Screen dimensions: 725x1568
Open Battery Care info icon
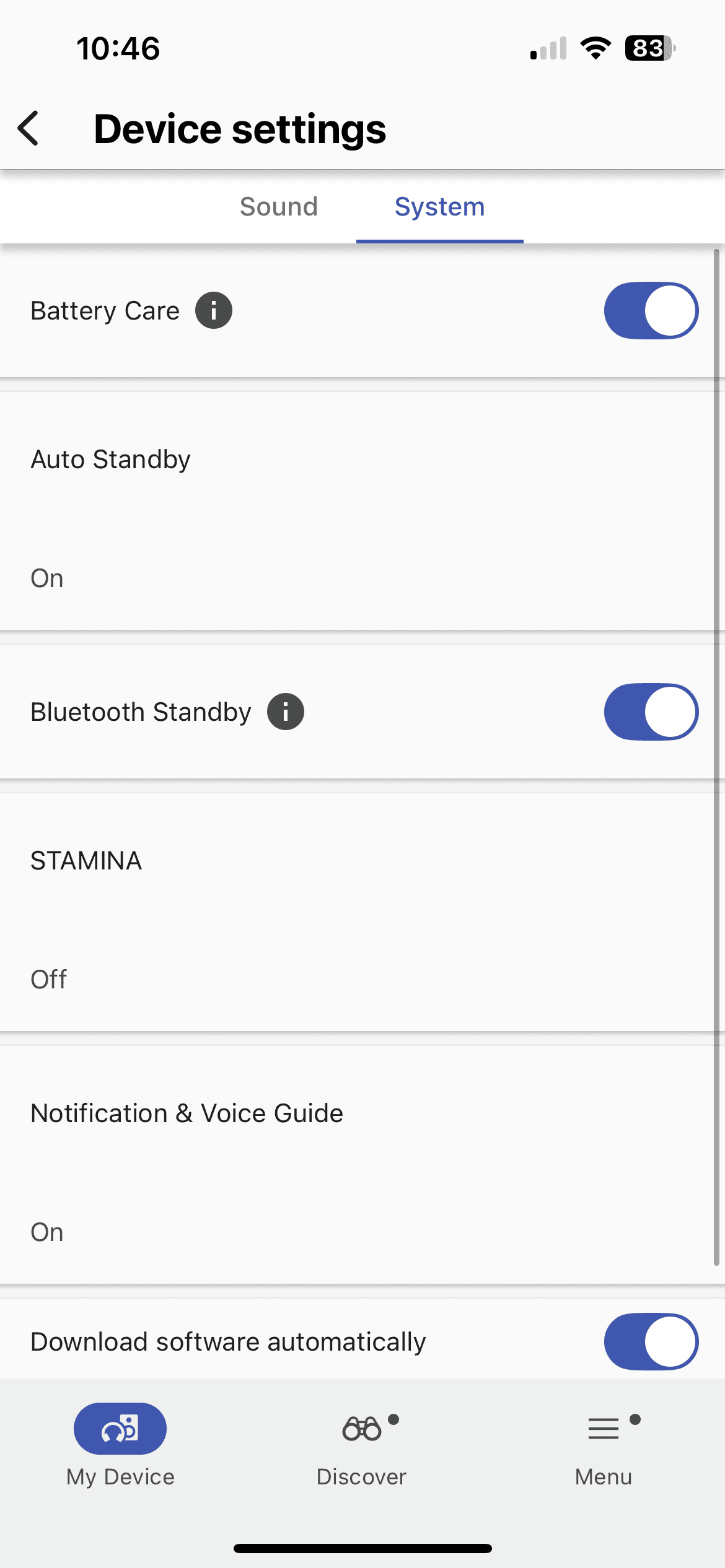(x=214, y=310)
